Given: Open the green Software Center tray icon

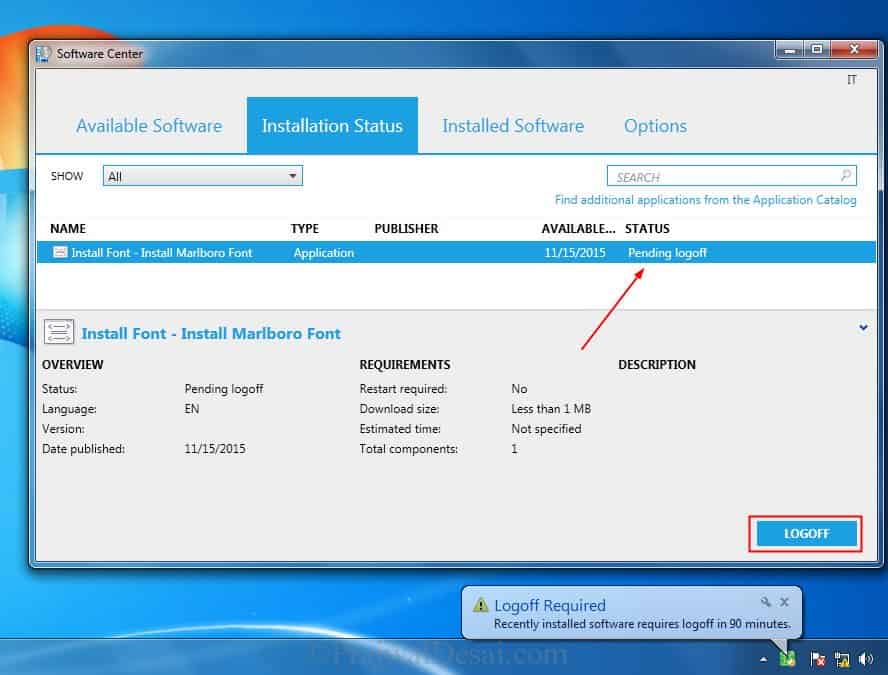Looking at the screenshot, I should coord(787,659).
